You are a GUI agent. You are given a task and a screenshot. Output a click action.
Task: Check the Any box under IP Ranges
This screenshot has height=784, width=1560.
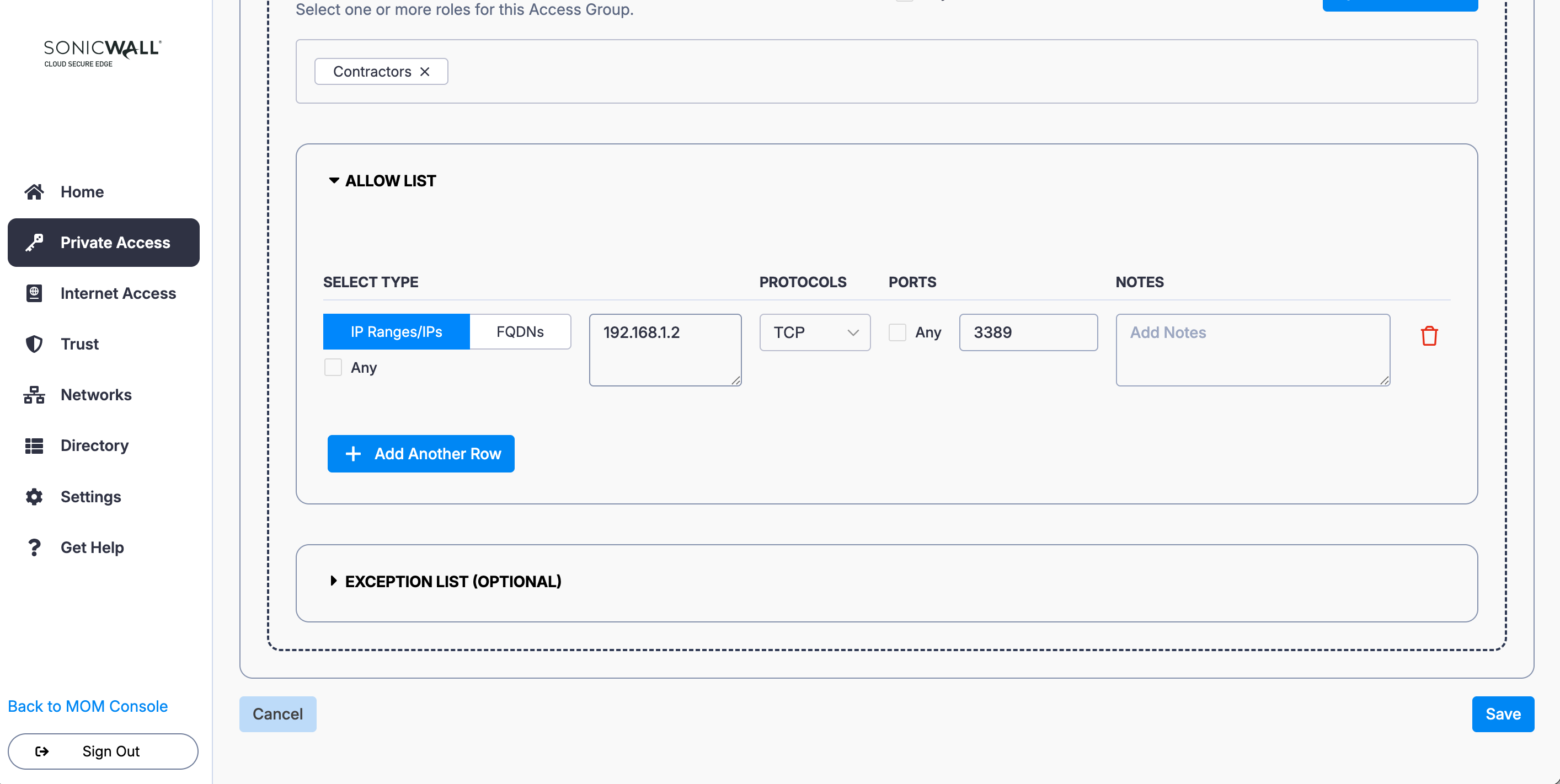(333, 368)
